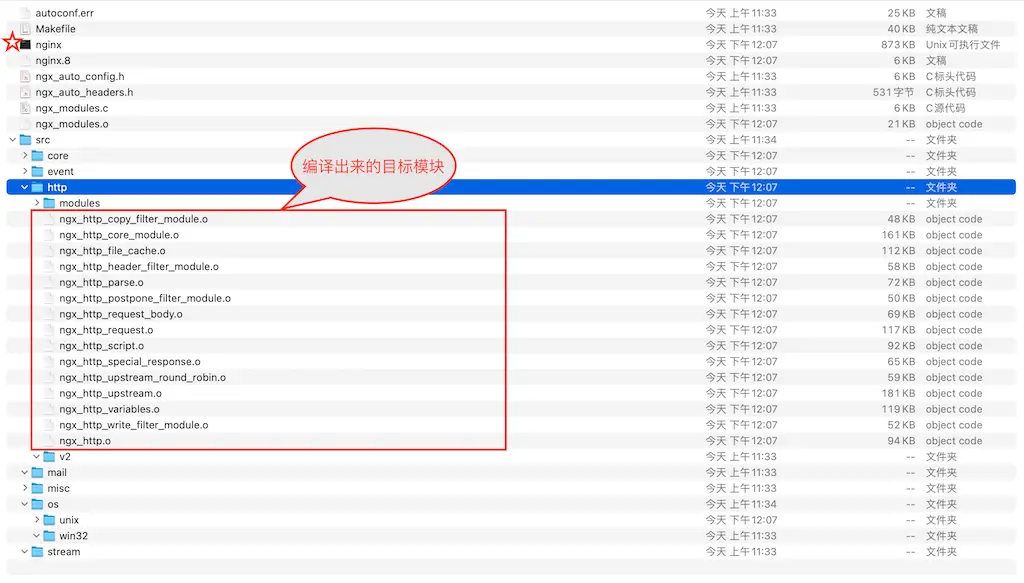Image resolution: width=1024 pixels, height=583 pixels.
Task: Click the autoconf.err file icon
Action: (x=26, y=13)
